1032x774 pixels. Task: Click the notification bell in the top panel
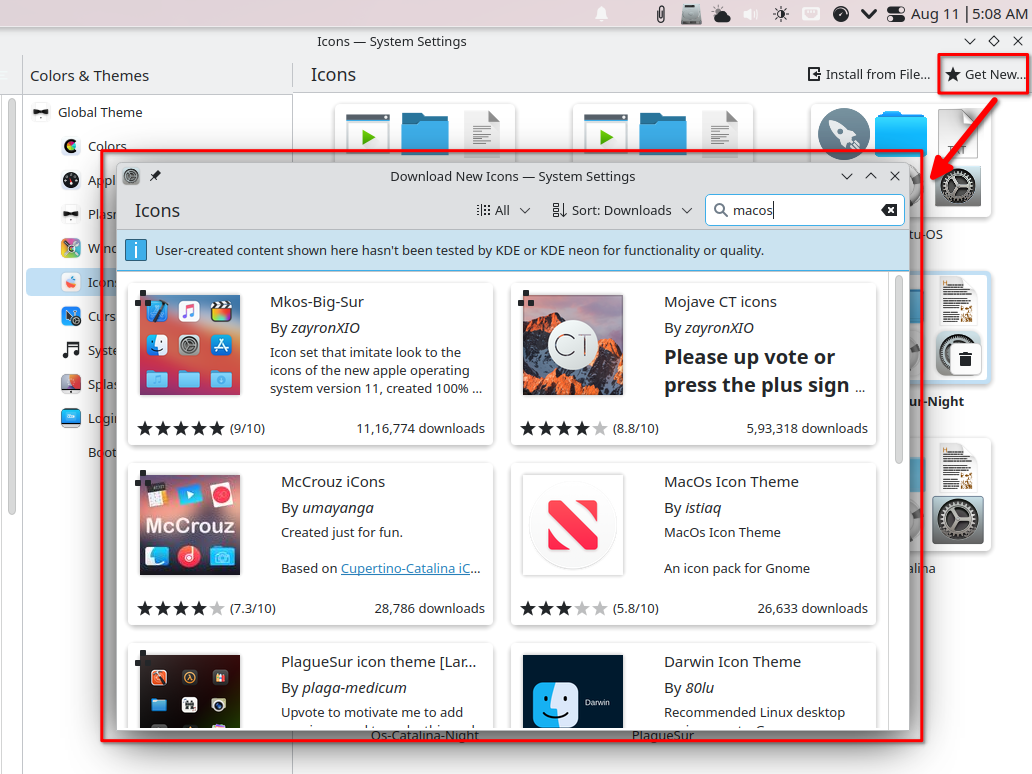(602, 14)
